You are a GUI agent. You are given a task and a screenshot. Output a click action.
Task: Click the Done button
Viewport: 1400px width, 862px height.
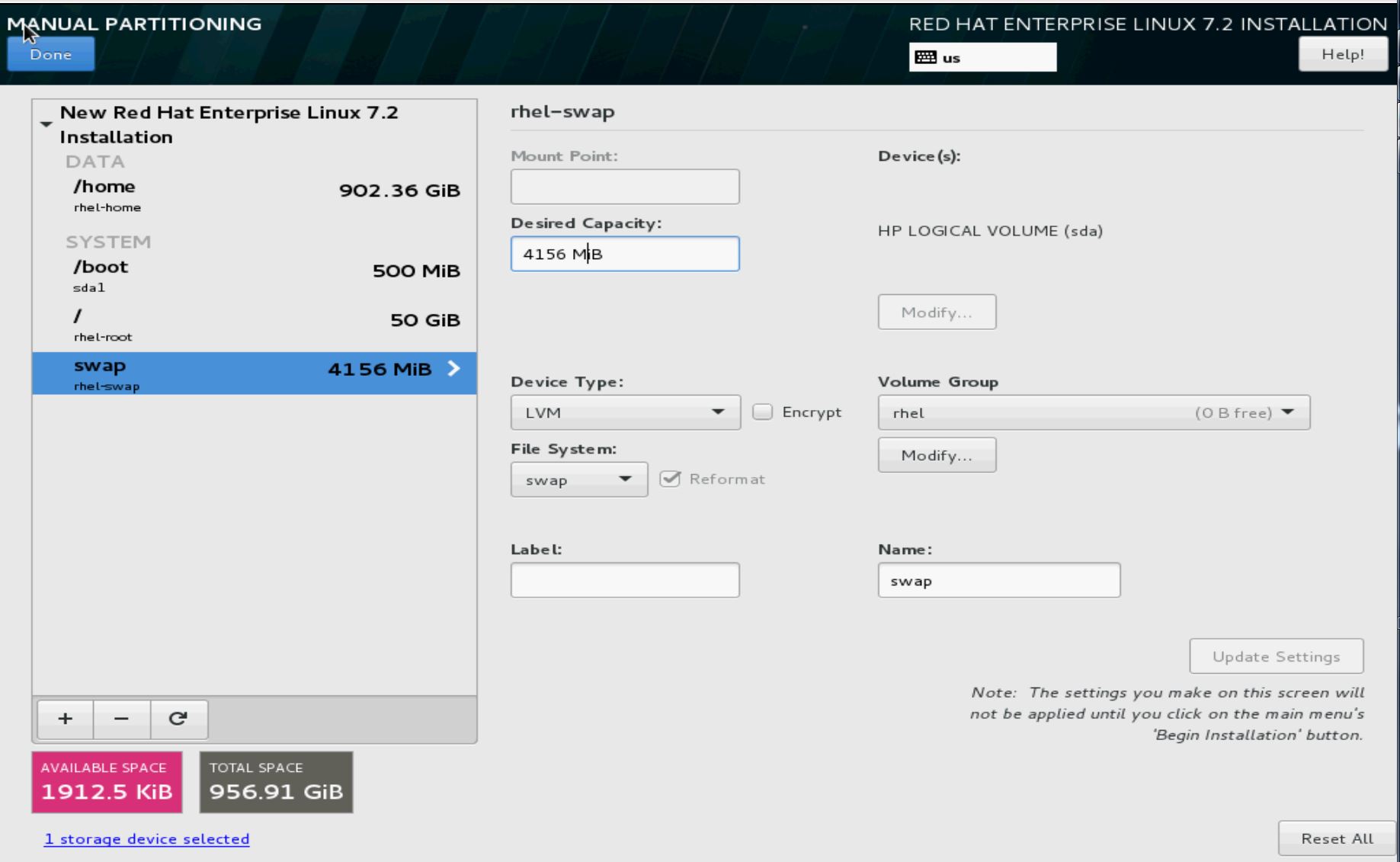click(51, 54)
